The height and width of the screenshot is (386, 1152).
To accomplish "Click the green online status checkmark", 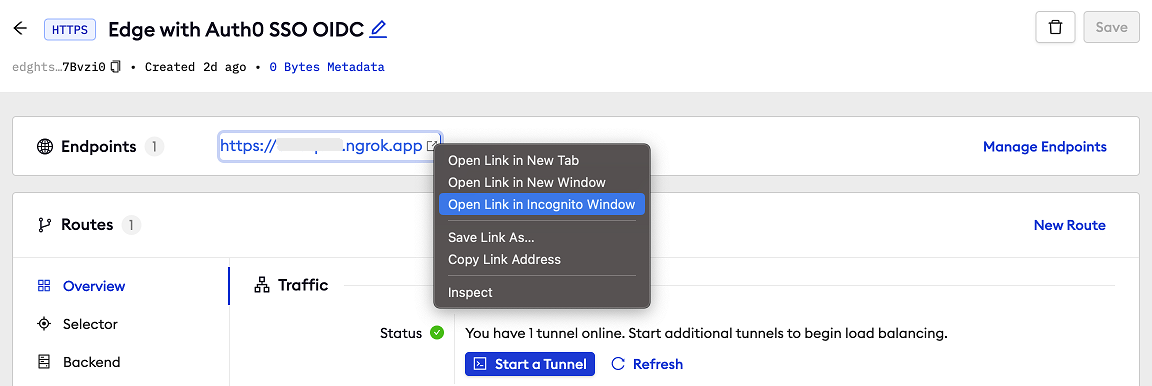I will [436, 333].
